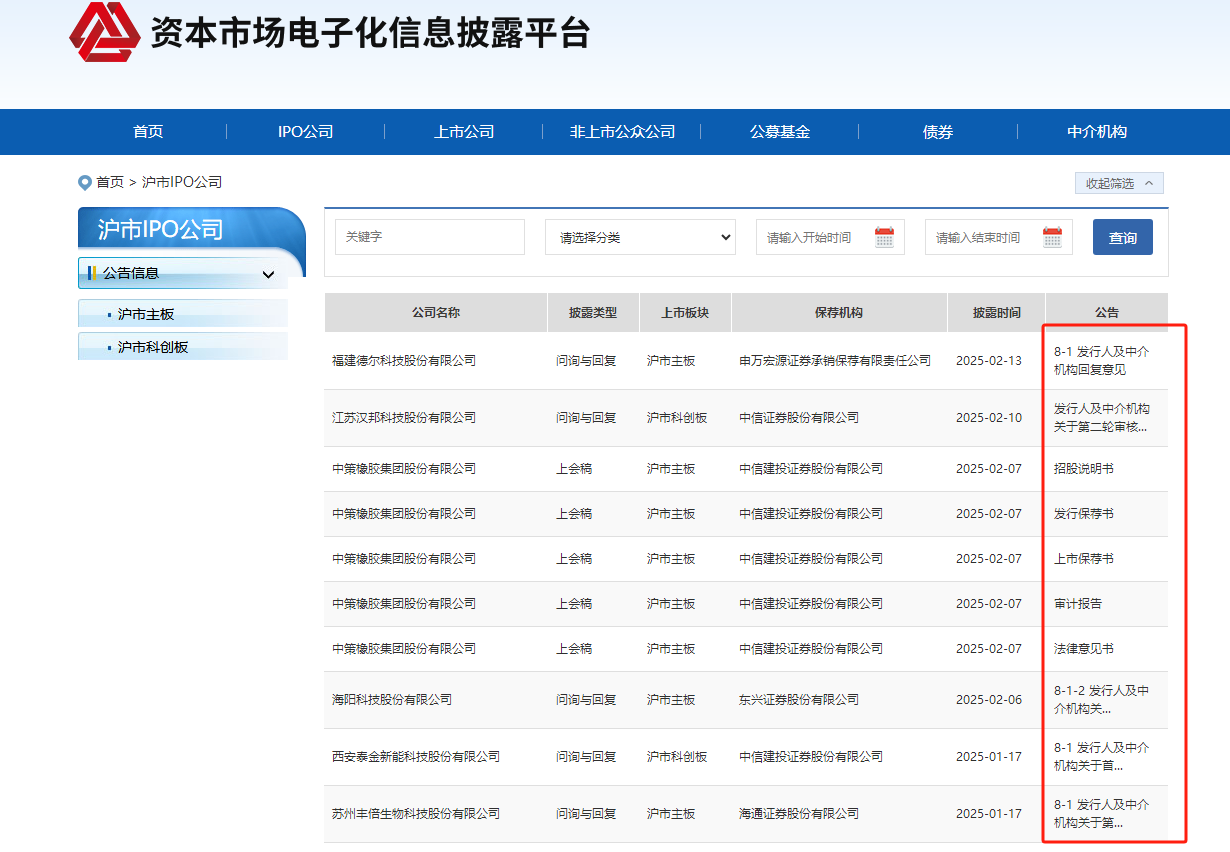1230x852 pixels.
Task: Open the 发行保荐书 announcement link
Action: [1084, 514]
